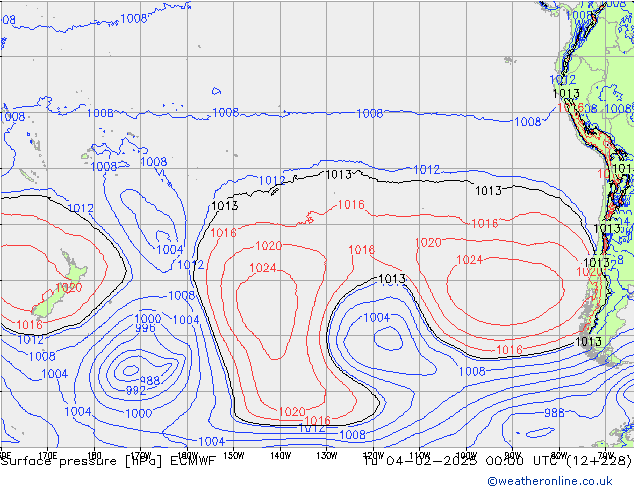Viewport: 634px width, 490px height.
Task: Click the 1012 label east of New Zealand
Action: point(190,265)
